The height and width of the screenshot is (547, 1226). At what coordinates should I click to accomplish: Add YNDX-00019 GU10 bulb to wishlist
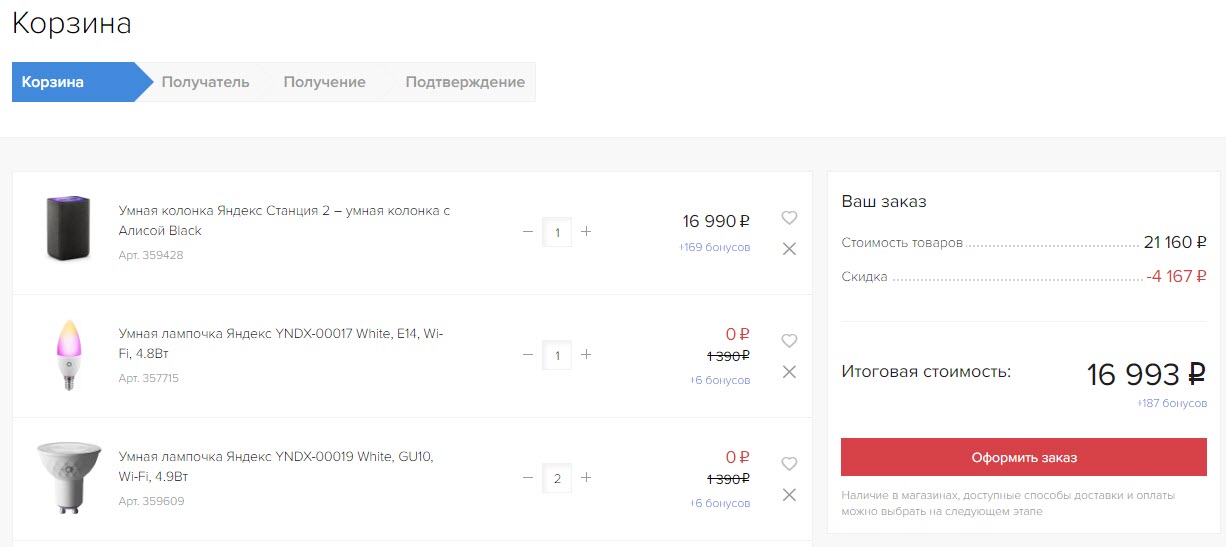pyautogui.click(x=789, y=464)
